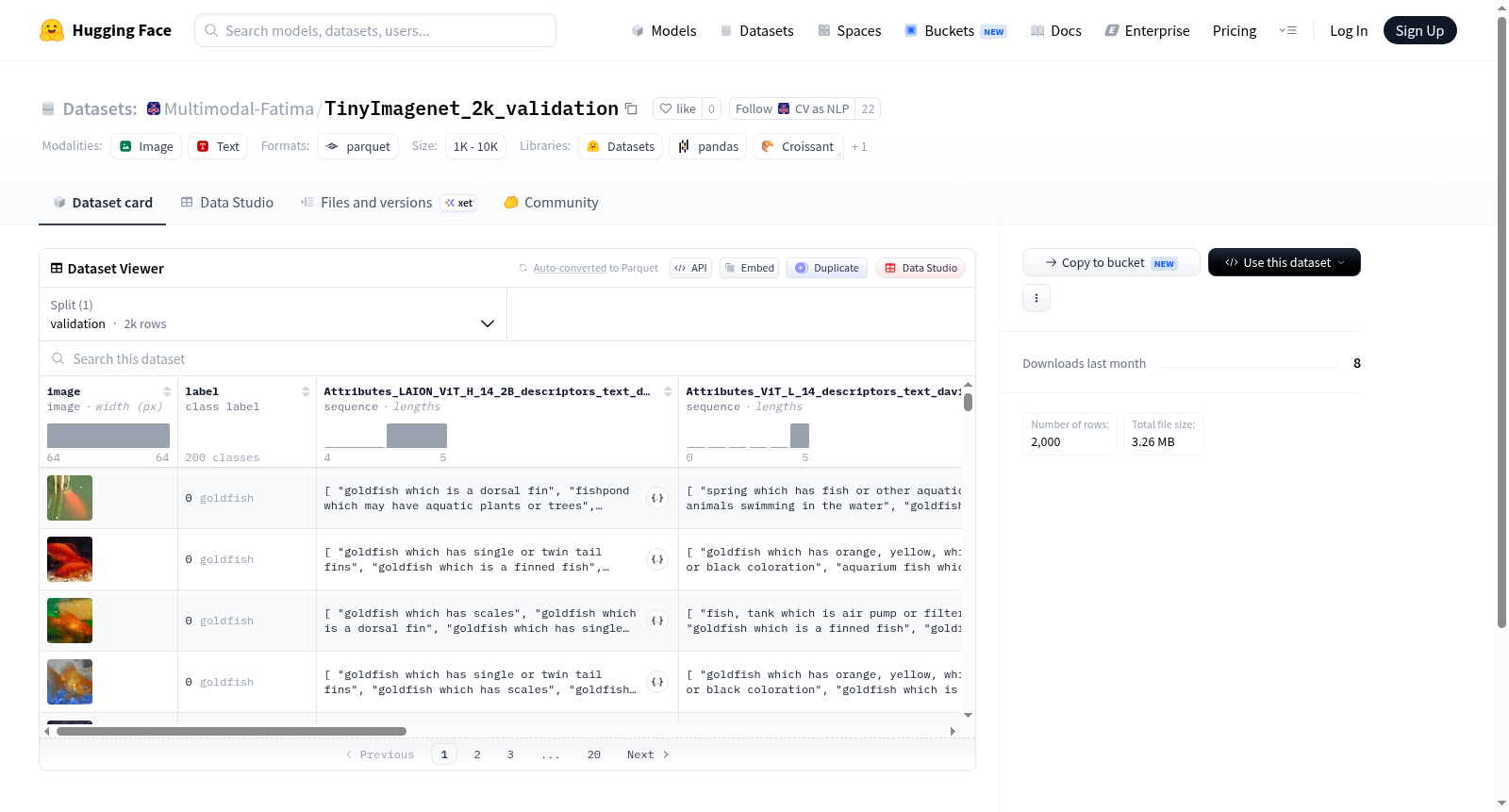Go to Next page of rows
The width and height of the screenshot is (1509, 812).
point(648,754)
